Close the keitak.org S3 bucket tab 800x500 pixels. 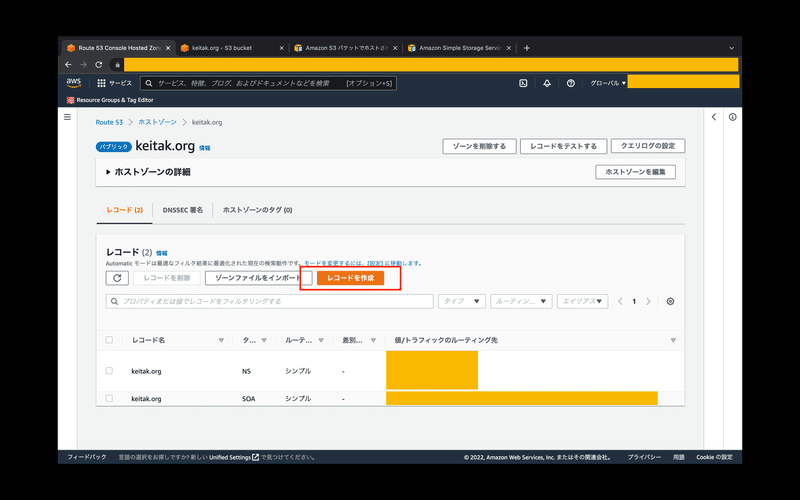(x=281, y=48)
